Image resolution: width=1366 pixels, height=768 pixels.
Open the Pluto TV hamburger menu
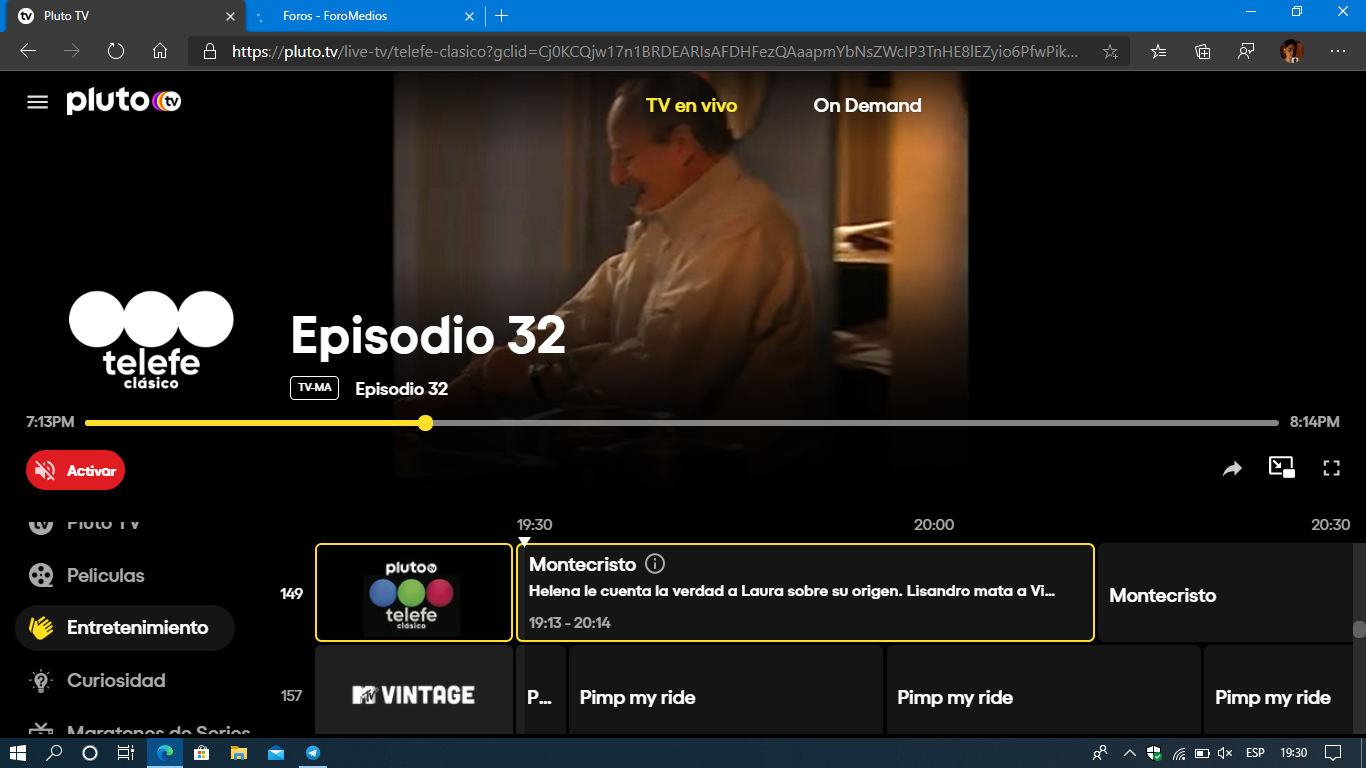[37, 102]
